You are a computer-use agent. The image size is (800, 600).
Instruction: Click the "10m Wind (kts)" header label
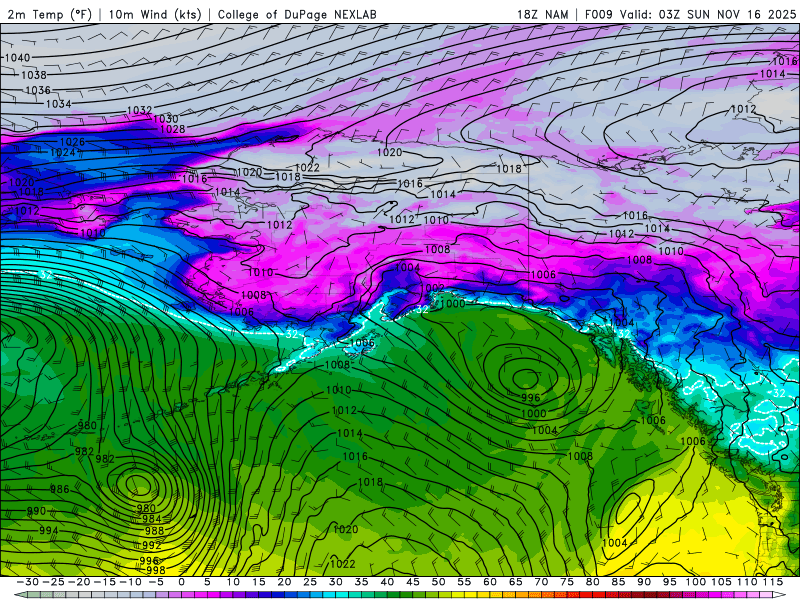pyautogui.click(x=155, y=14)
